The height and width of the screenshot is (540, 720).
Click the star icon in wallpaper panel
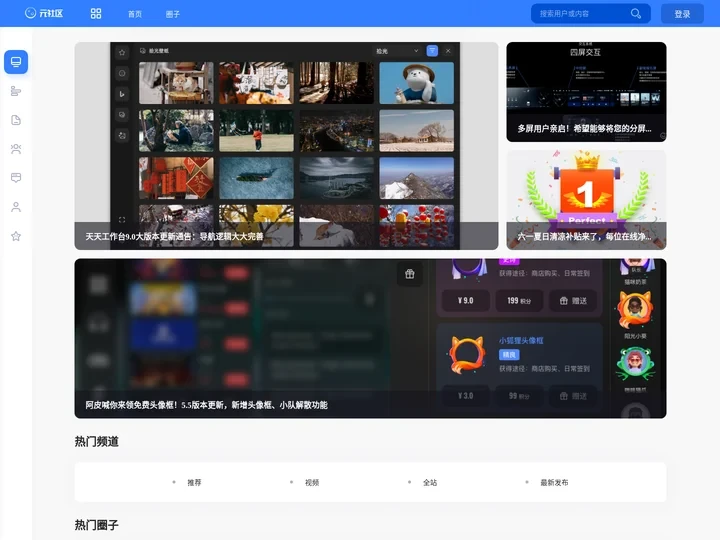122,52
